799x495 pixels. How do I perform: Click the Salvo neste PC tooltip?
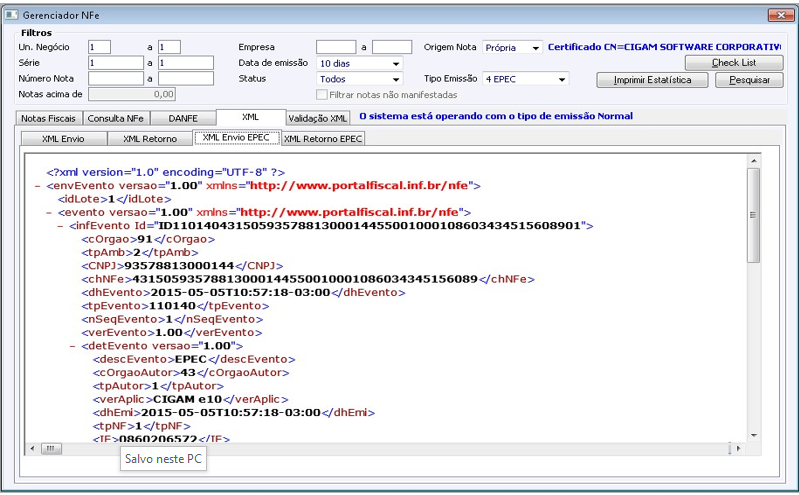164,459
